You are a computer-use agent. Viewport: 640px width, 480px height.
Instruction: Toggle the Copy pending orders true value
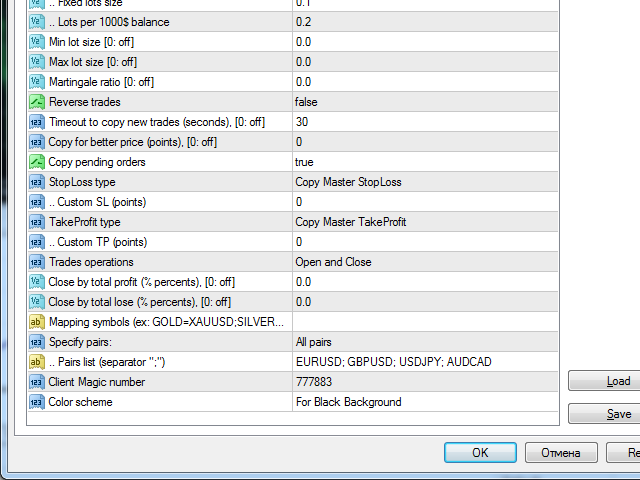pos(425,162)
